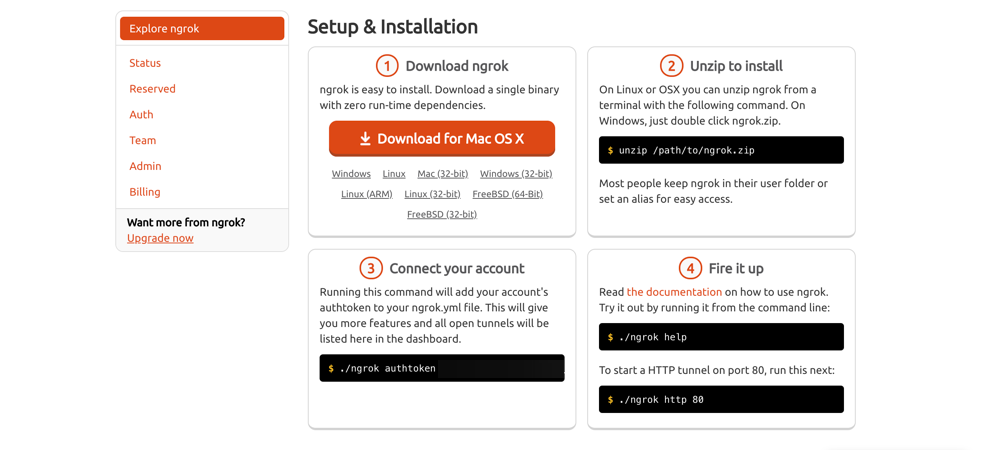Click the unzip /path/to/ngrok.zip command box
This screenshot has width=982, height=450.
coord(721,150)
